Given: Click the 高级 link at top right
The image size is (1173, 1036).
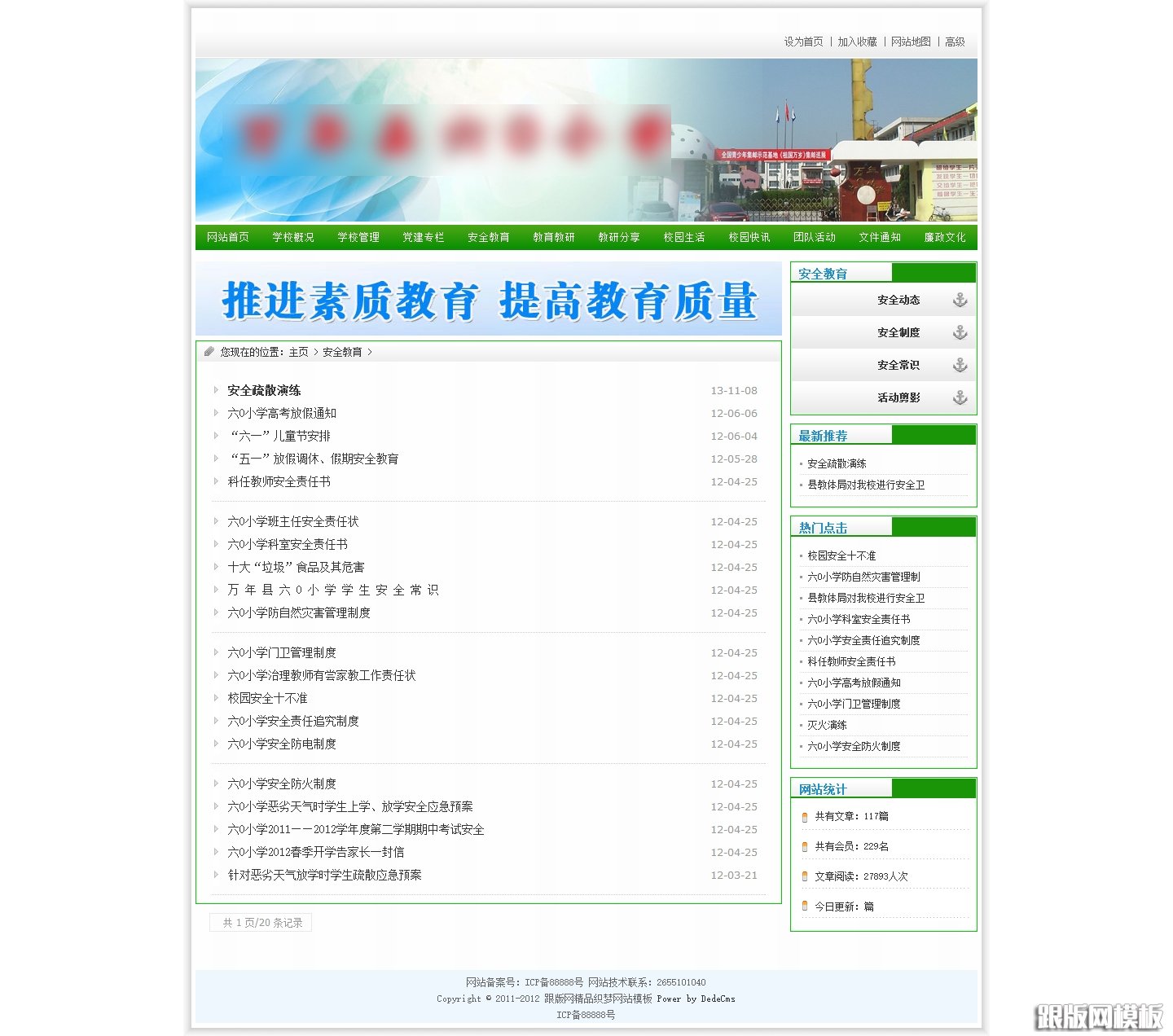Looking at the screenshot, I should point(955,42).
